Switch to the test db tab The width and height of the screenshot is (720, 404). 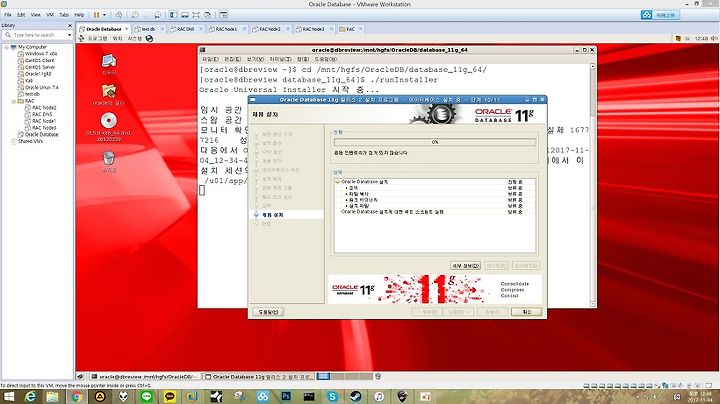(148, 29)
